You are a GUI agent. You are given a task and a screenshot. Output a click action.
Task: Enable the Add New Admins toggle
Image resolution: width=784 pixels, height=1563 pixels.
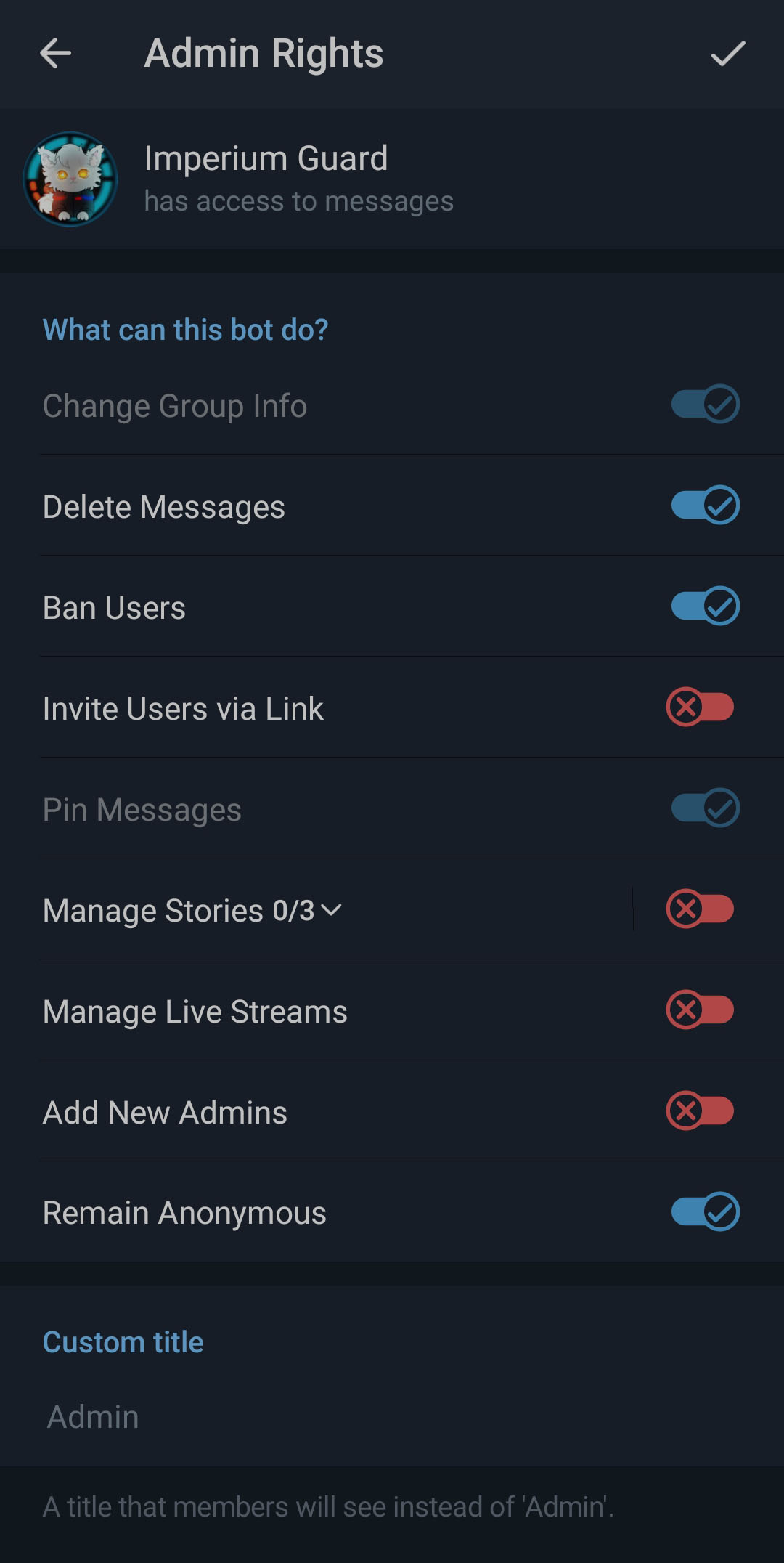[x=701, y=1111]
